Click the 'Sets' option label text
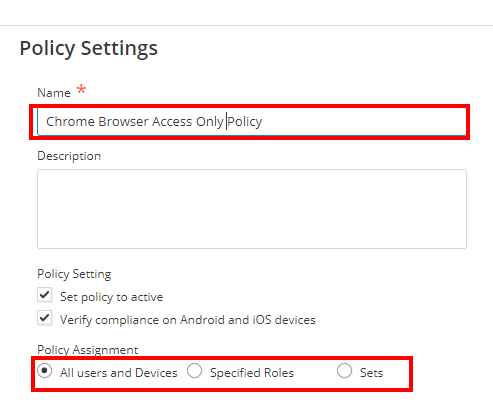The image size is (493, 408). tap(371, 373)
